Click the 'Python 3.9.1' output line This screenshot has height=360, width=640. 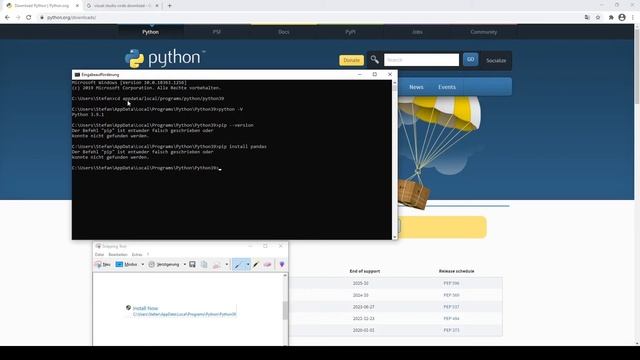tap(88, 115)
